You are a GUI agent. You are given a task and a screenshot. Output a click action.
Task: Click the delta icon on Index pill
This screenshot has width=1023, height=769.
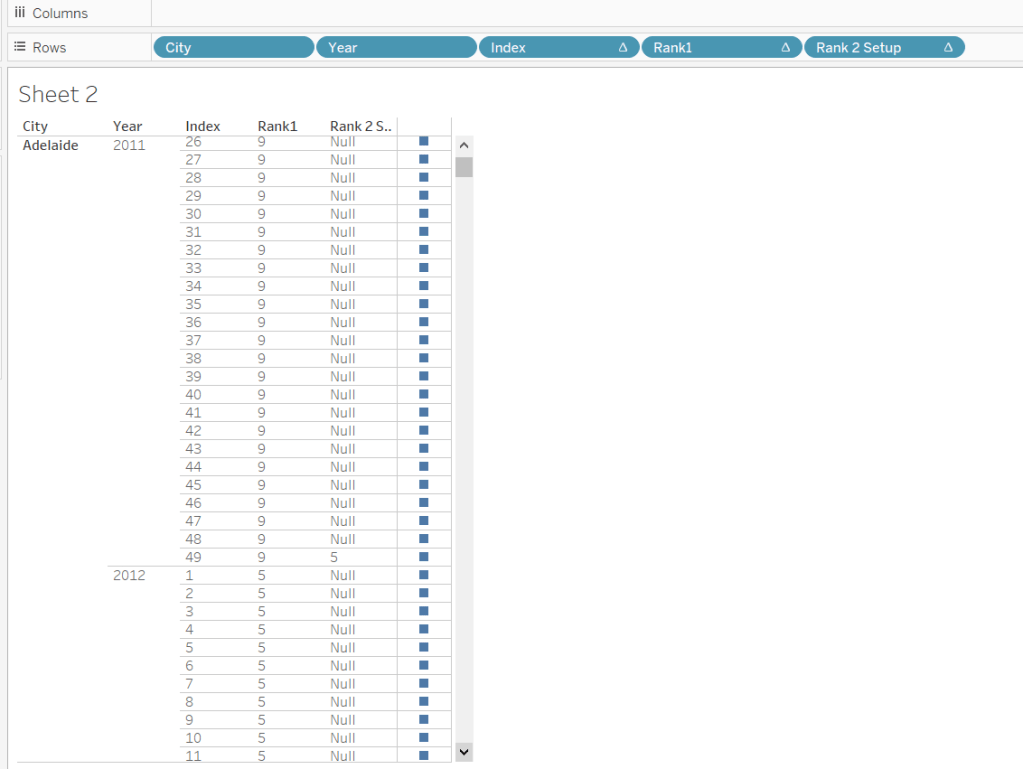[x=623, y=47]
